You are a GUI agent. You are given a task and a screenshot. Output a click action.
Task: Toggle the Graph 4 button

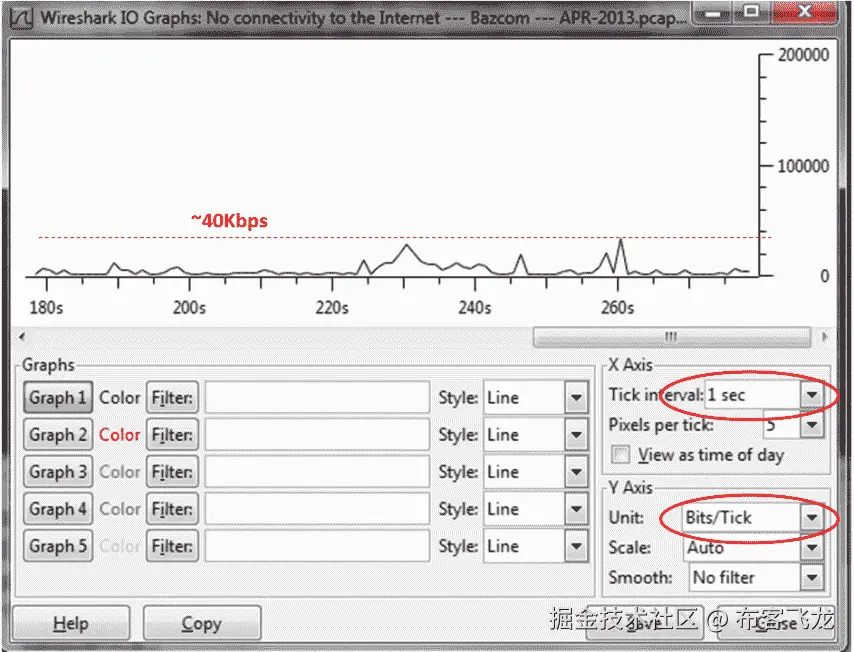tap(58, 509)
